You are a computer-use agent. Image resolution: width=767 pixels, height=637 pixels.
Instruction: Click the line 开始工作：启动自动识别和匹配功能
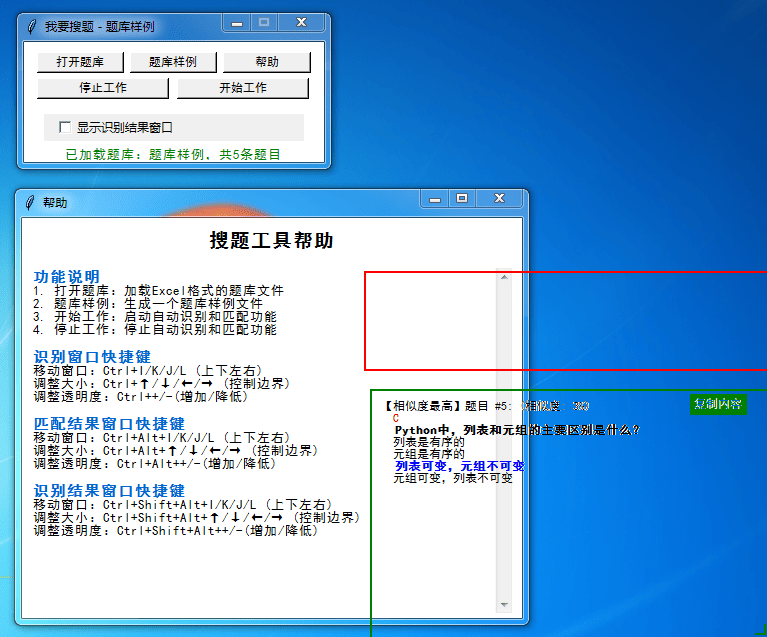coord(155,317)
